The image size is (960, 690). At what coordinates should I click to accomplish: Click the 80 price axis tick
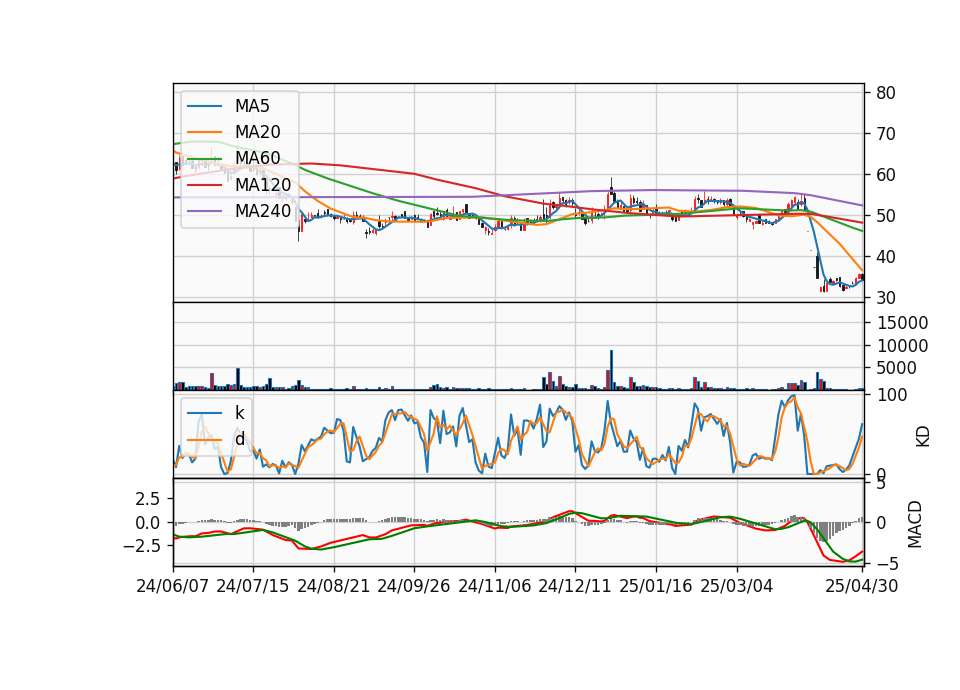point(886,93)
